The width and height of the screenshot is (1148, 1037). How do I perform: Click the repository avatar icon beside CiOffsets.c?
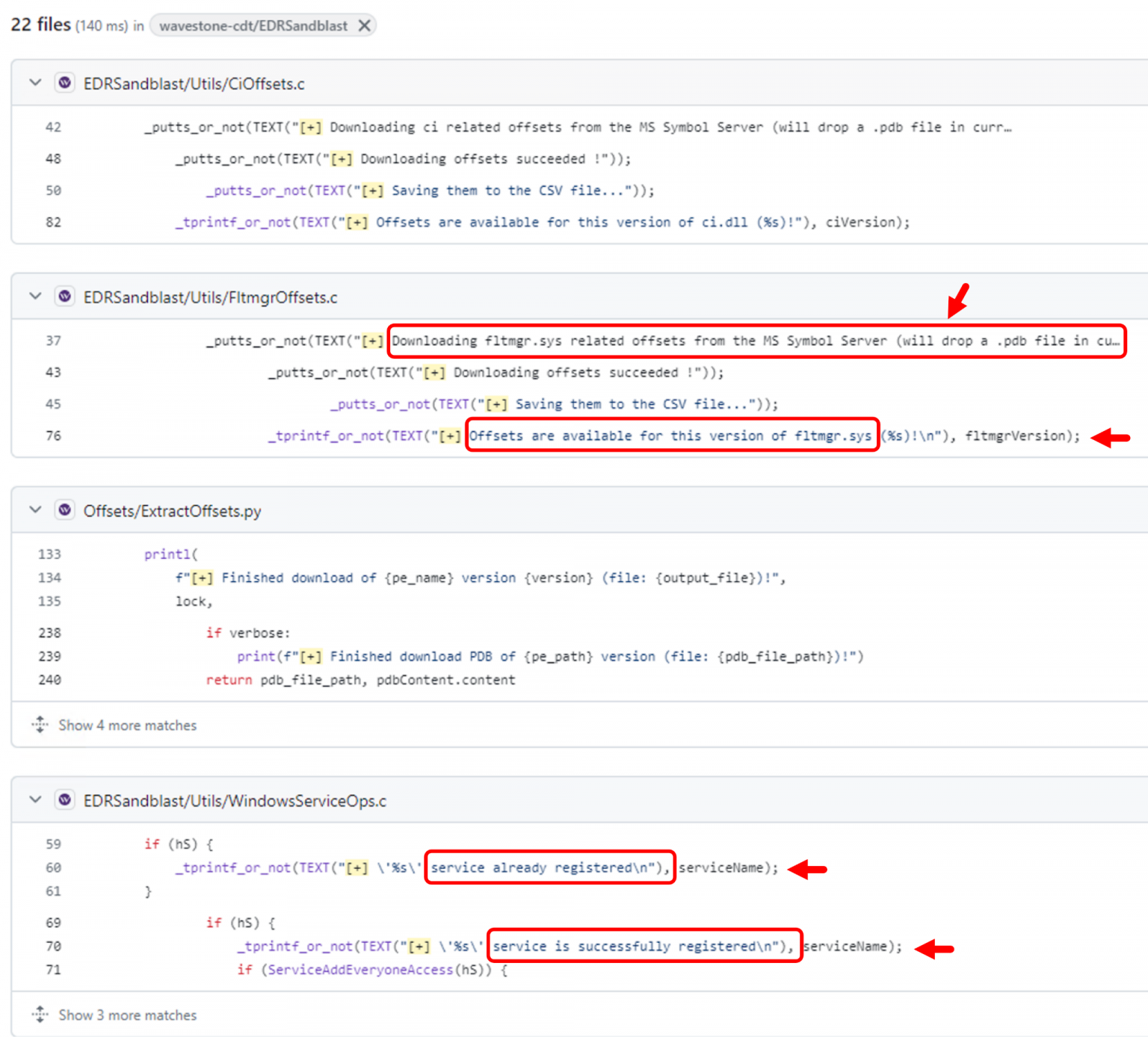click(64, 83)
